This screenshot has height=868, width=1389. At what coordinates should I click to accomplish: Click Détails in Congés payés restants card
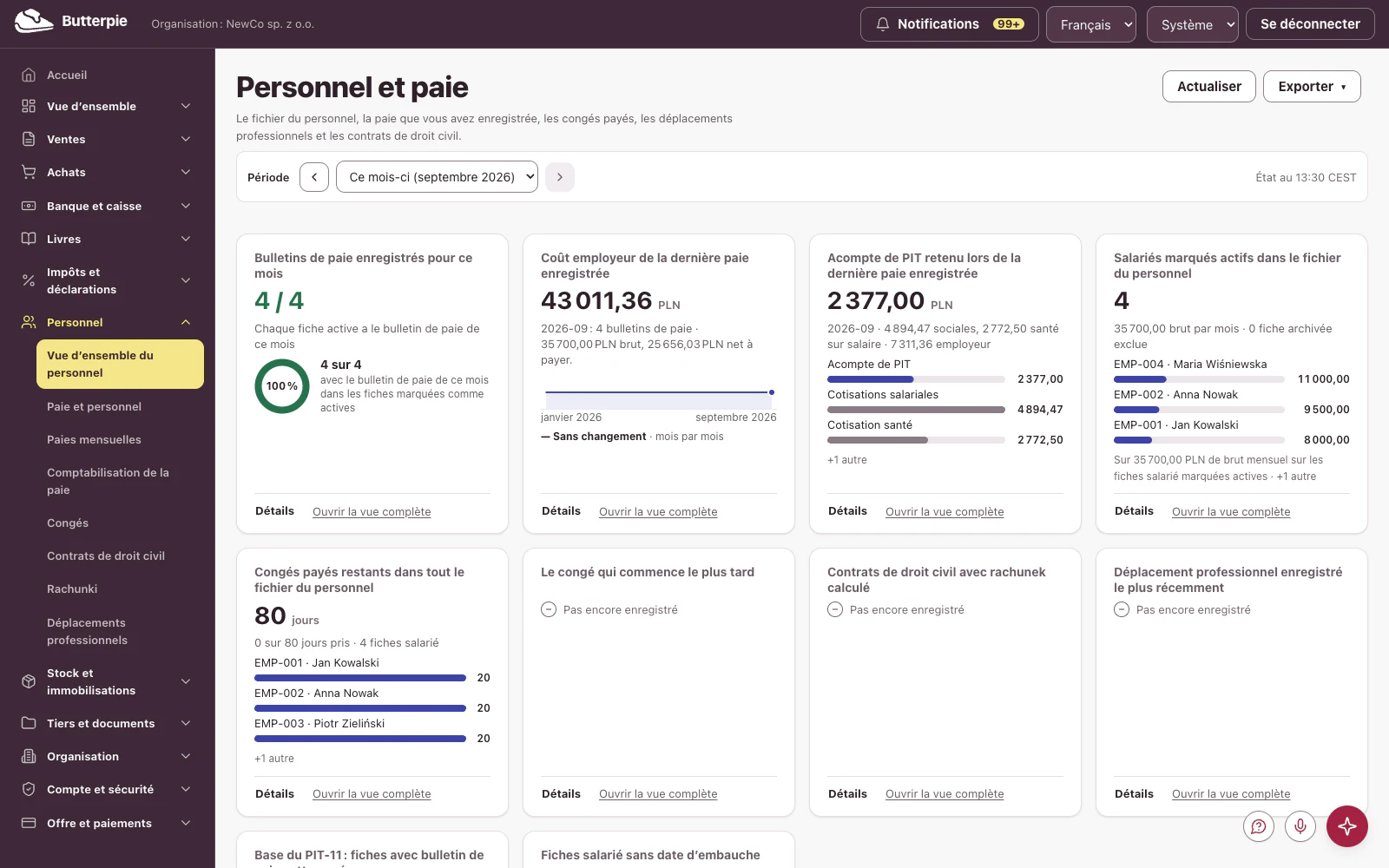[274, 793]
